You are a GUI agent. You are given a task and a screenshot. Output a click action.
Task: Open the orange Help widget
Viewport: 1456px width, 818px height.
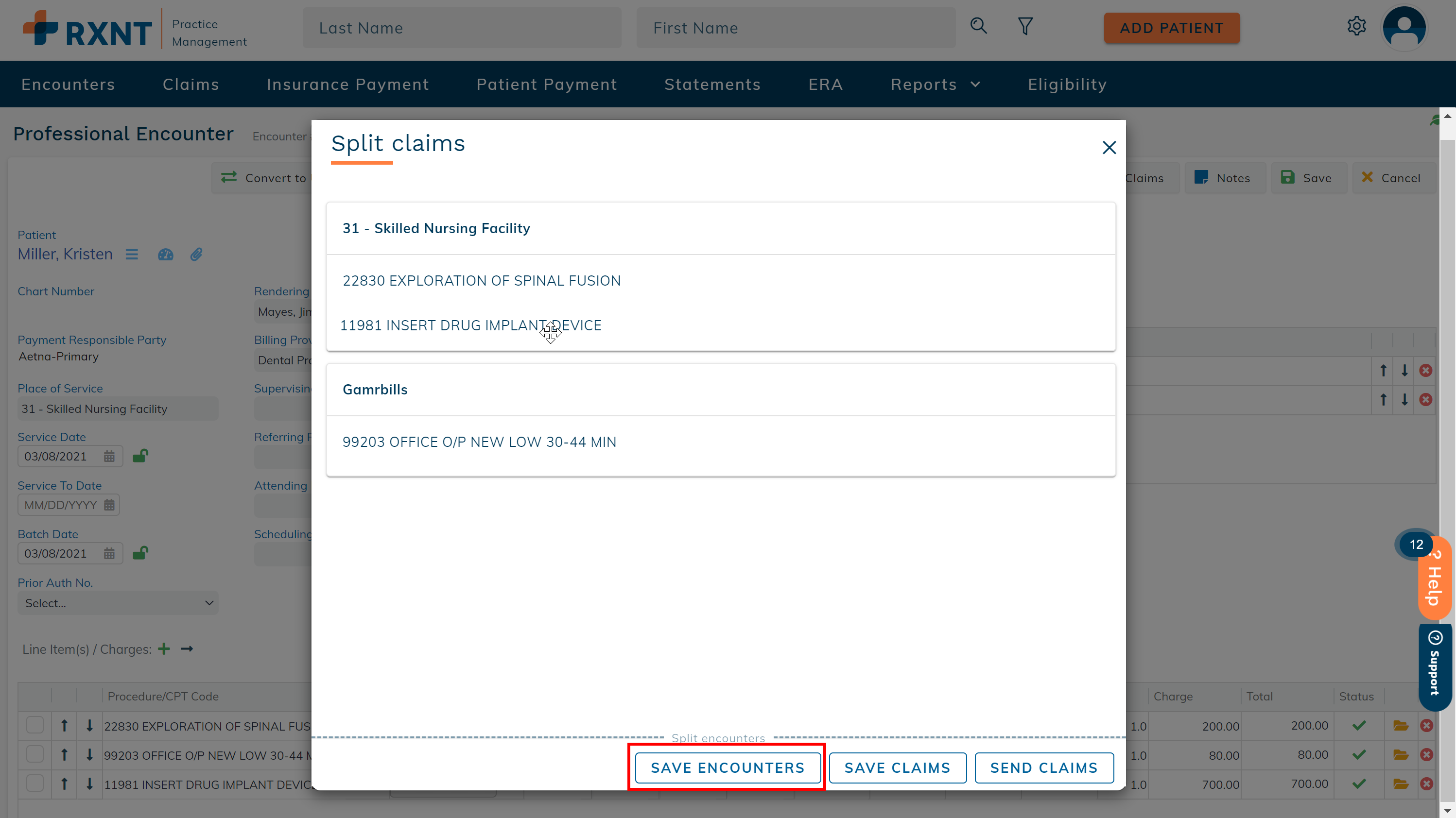click(1435, 579)
